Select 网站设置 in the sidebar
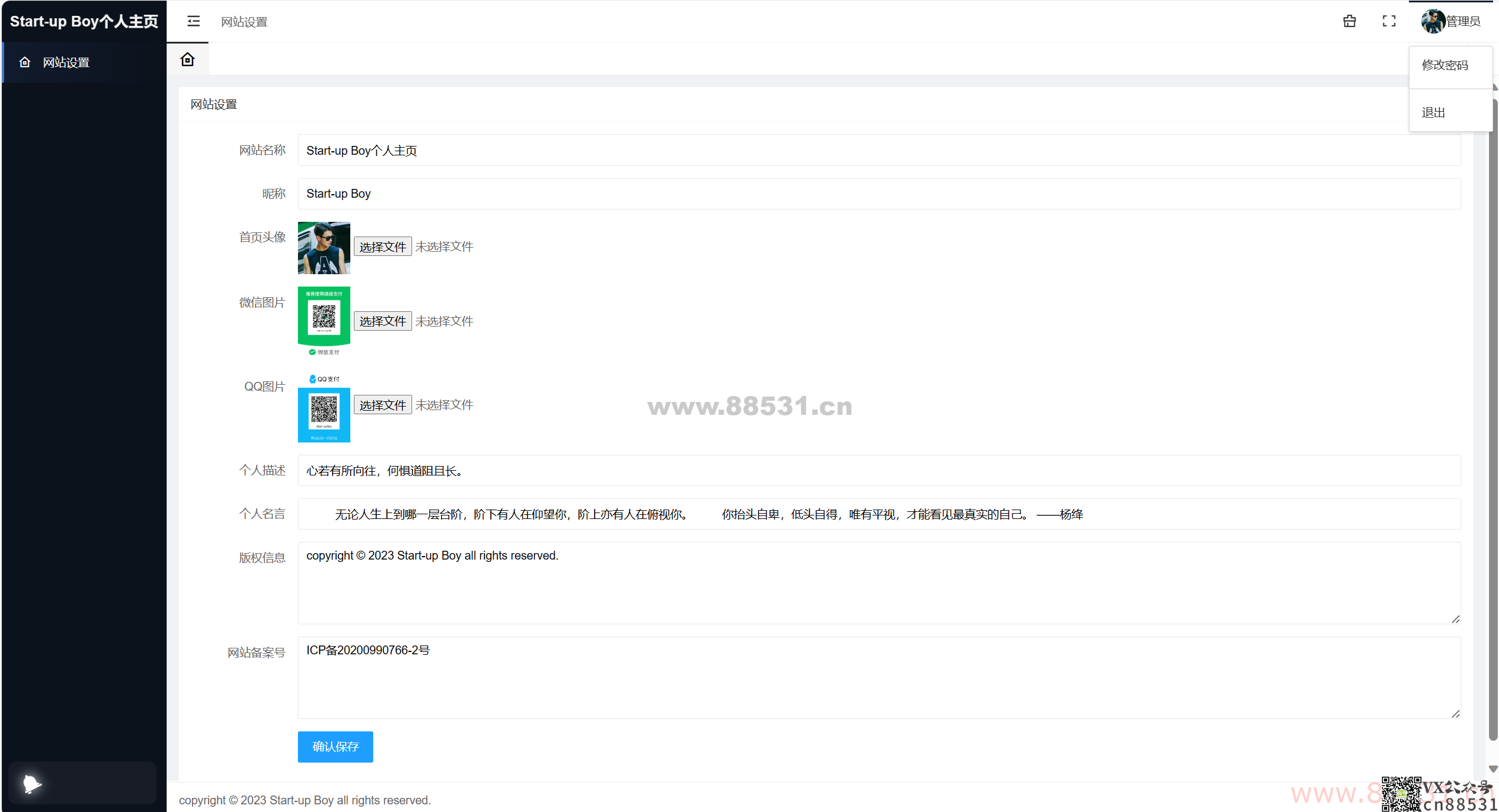This screenshot has width=1499, height=812. [x=84, y=62]
